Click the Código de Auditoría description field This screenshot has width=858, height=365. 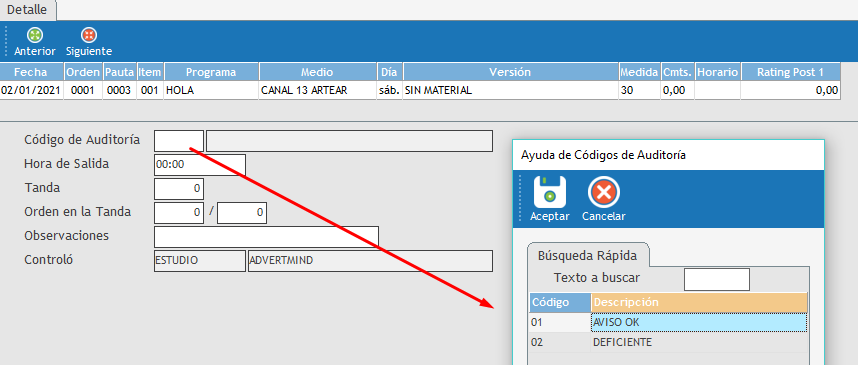pos(350,141)
